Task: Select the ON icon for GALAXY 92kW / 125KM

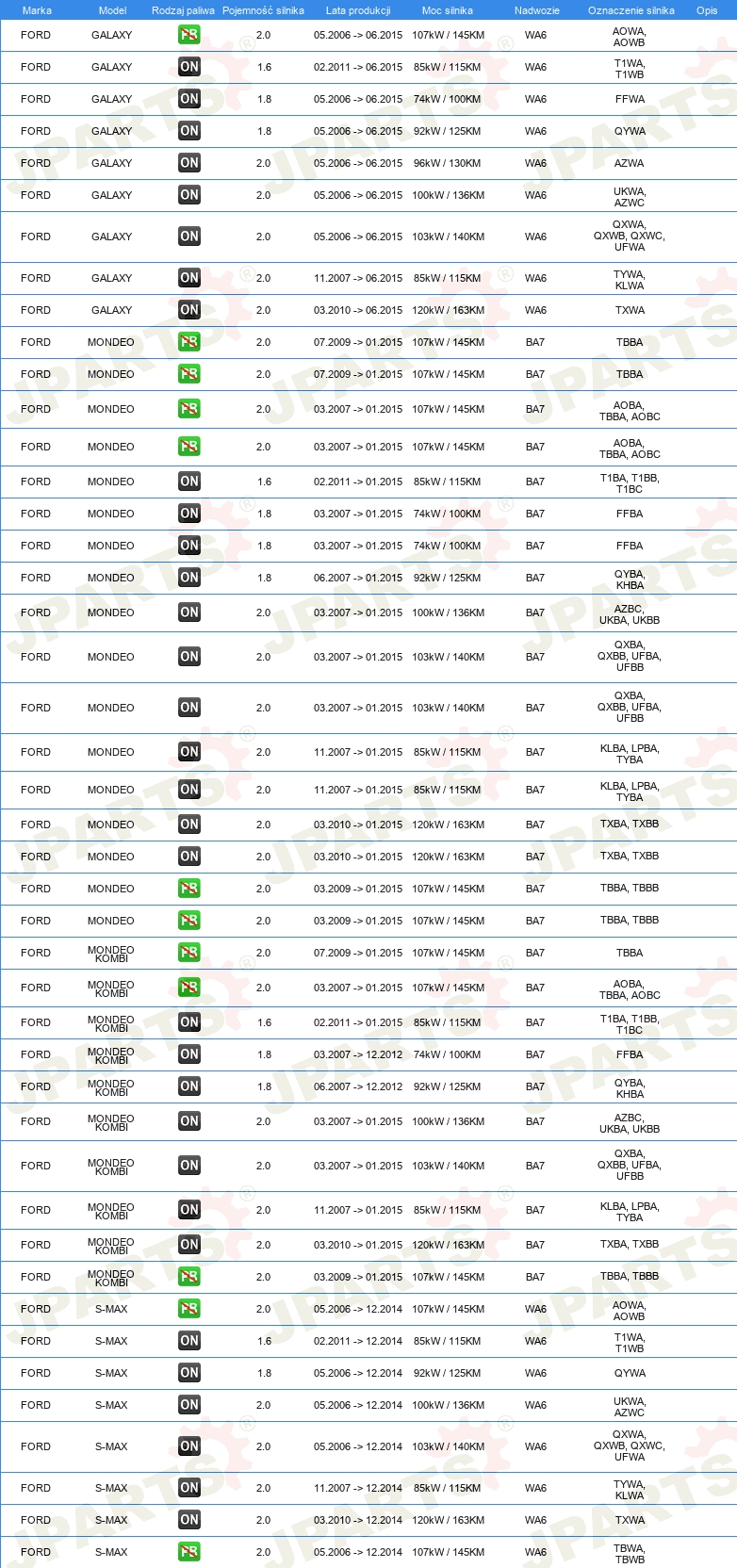Action: (x=189, y=131)
